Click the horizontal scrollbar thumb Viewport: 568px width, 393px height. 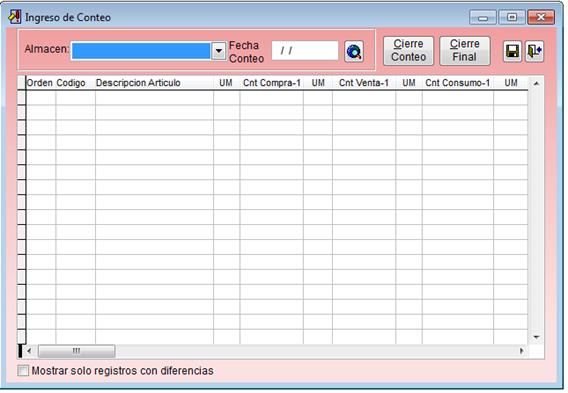click(76, 351)
